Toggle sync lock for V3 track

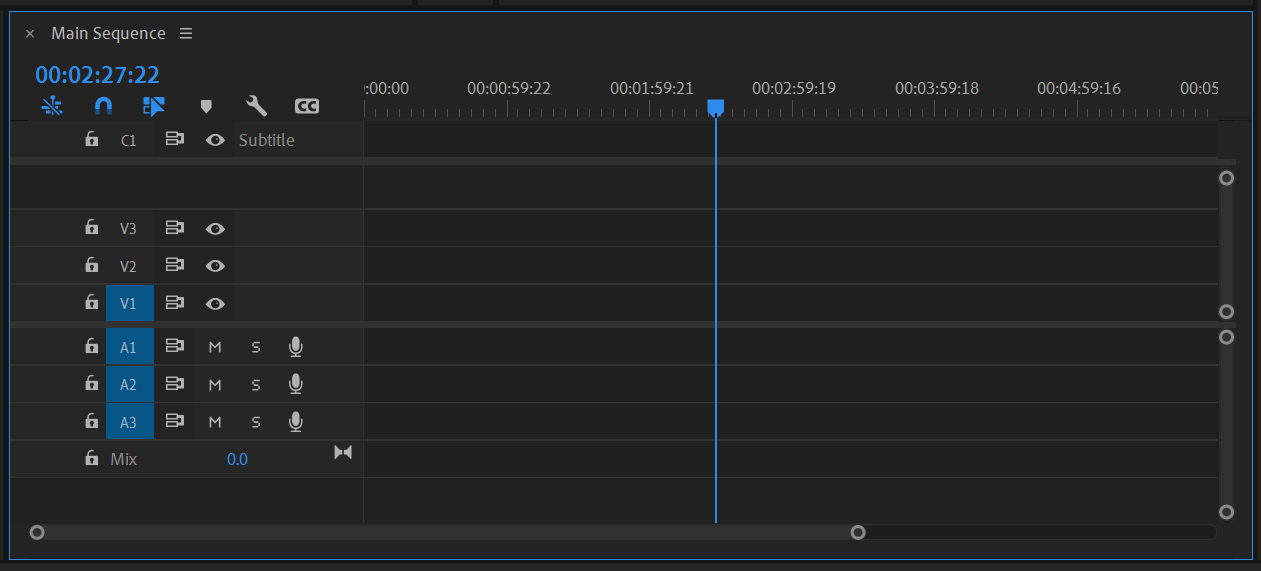[x=175, y=228]
